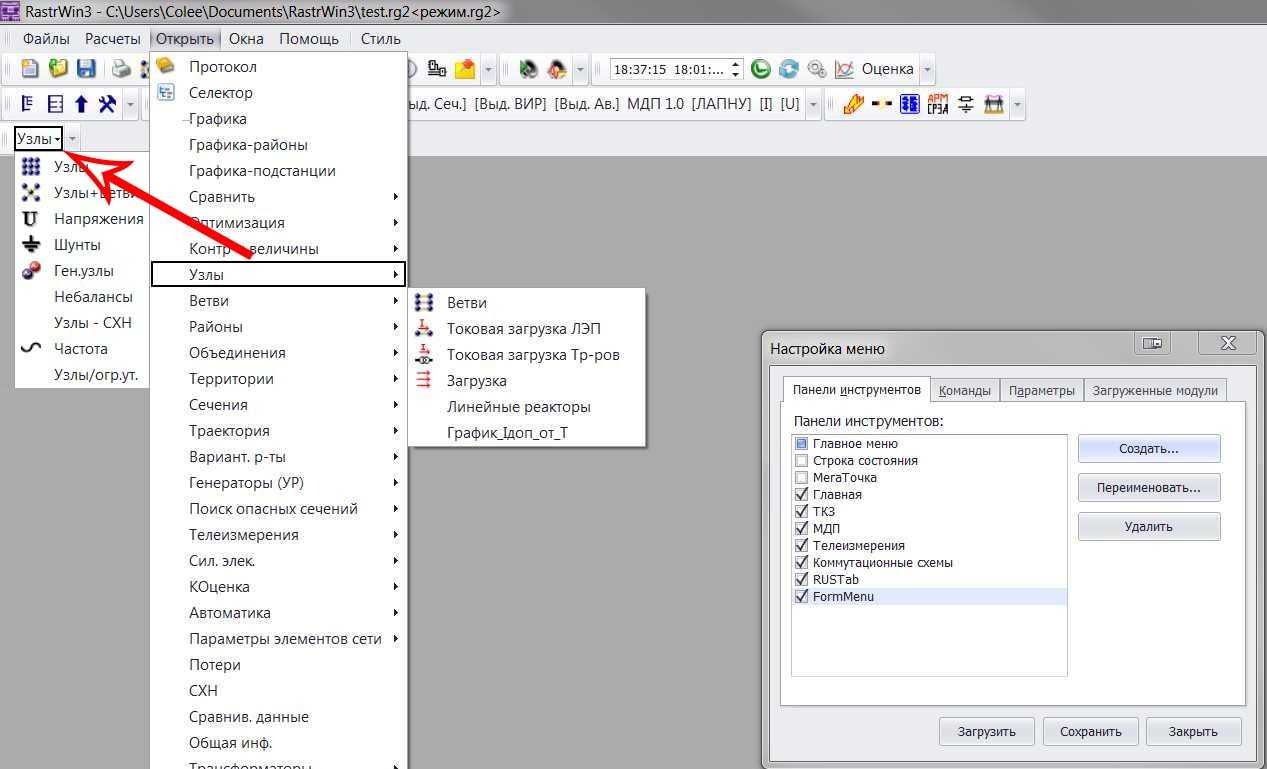Click the open folder icon
1267x769 pixels.
point(58,69)
